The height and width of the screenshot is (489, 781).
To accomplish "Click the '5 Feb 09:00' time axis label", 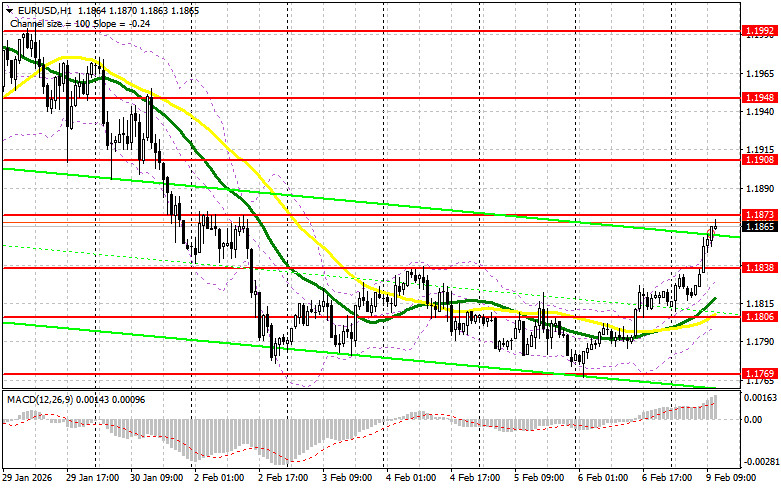I will tap(540, 478).
